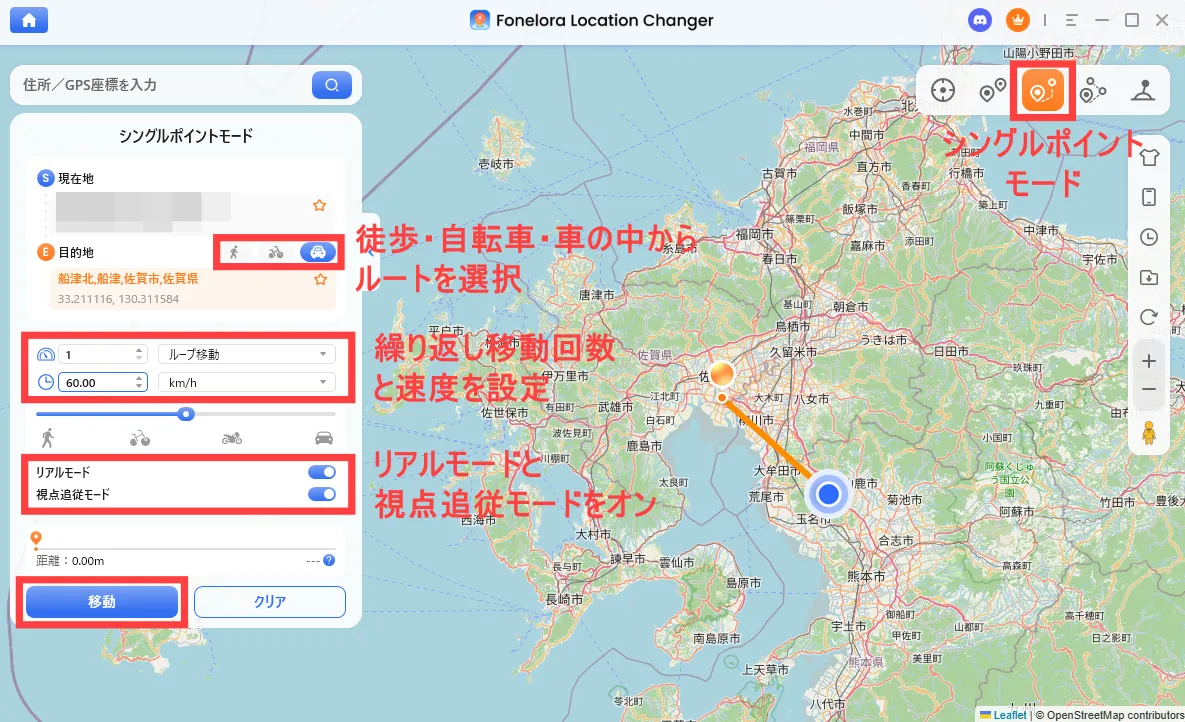Image resolution: width=1185 pixels, height=722 pixels.
Task: Toggle the 視点追従モード switch
Action: click(x=322, y=494)
